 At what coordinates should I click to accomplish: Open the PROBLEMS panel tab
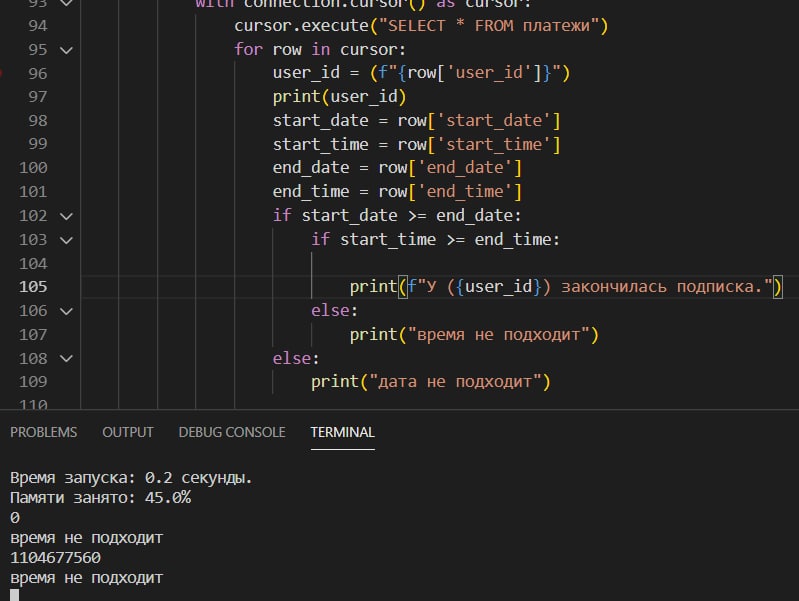tap(44, 432)
